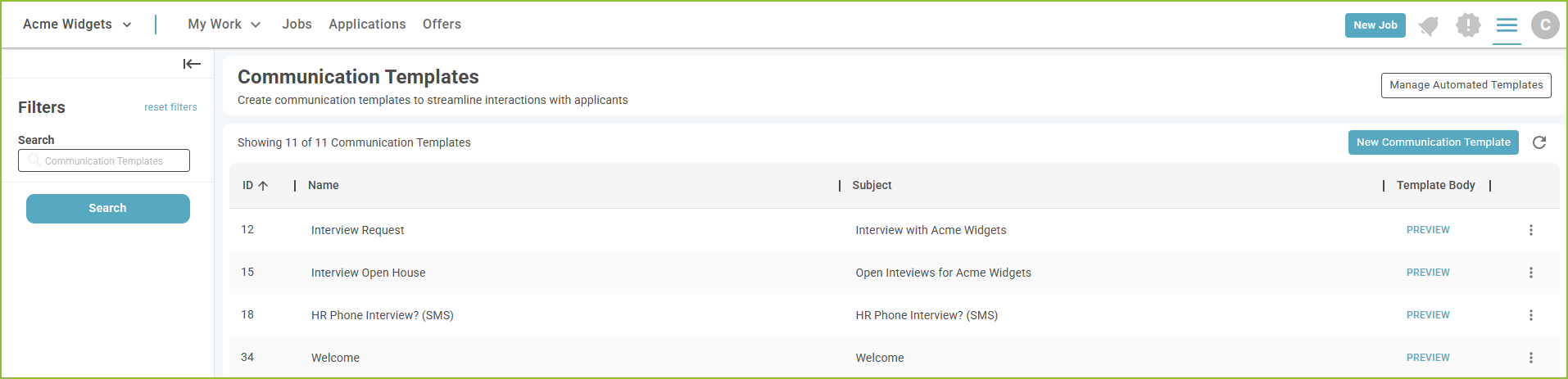1568x379 pixels.
Task: Click the New Communication Template button
Action: coord(1433,142)
